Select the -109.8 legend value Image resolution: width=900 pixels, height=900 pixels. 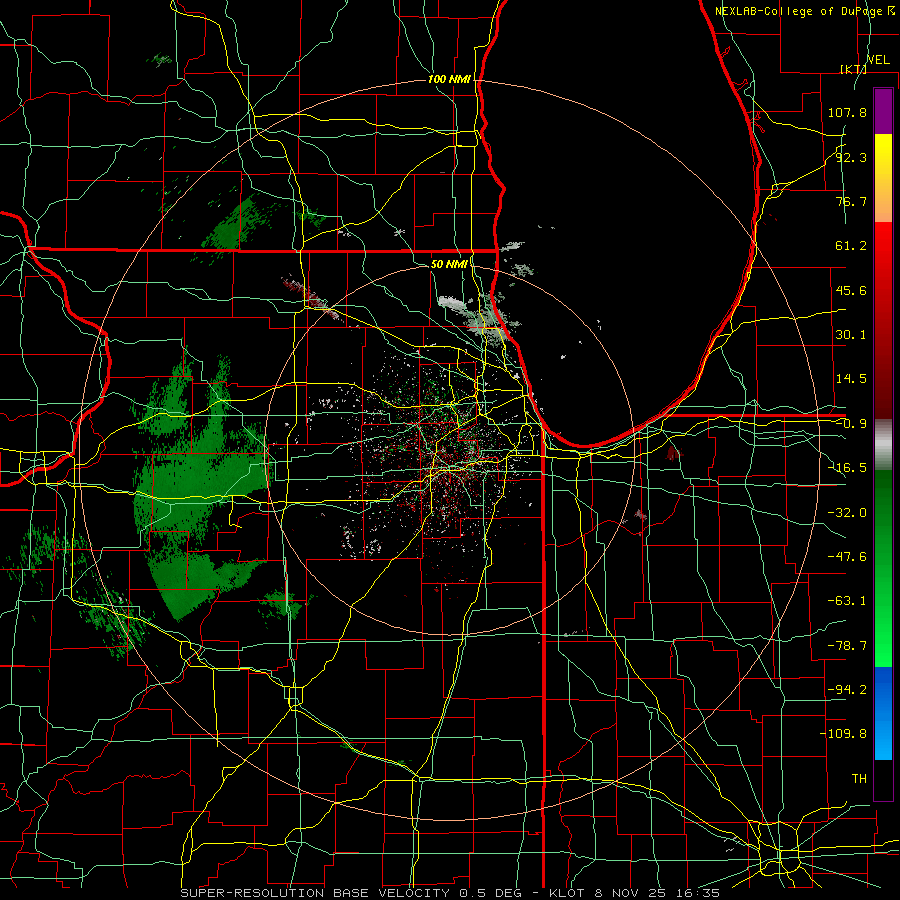point(843,734)
